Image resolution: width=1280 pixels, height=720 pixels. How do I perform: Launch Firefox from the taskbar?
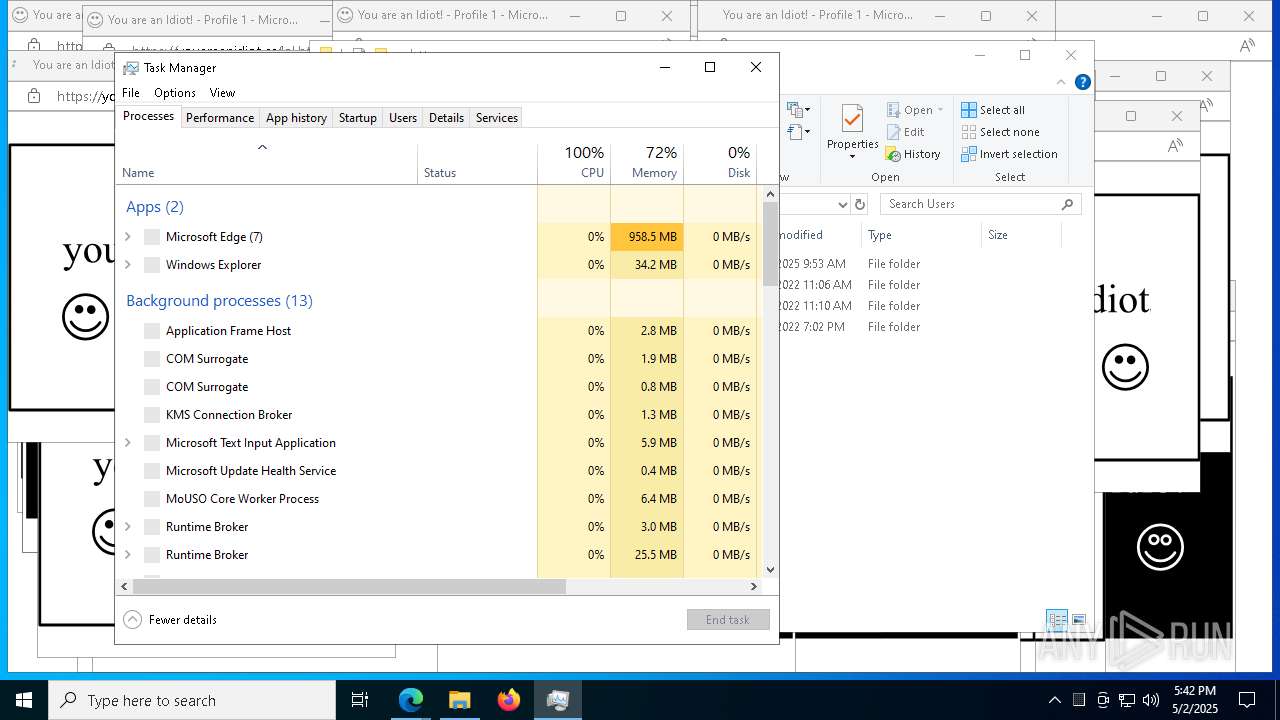point(509,700)
